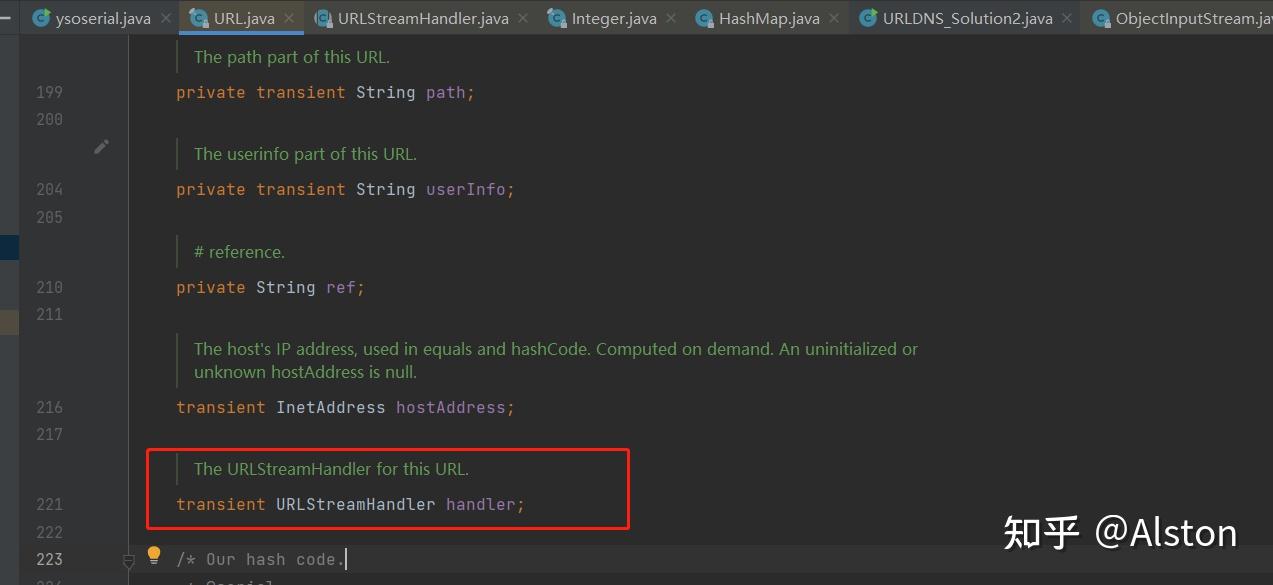Click the 'hostAddress' field name

pos(451,407)
